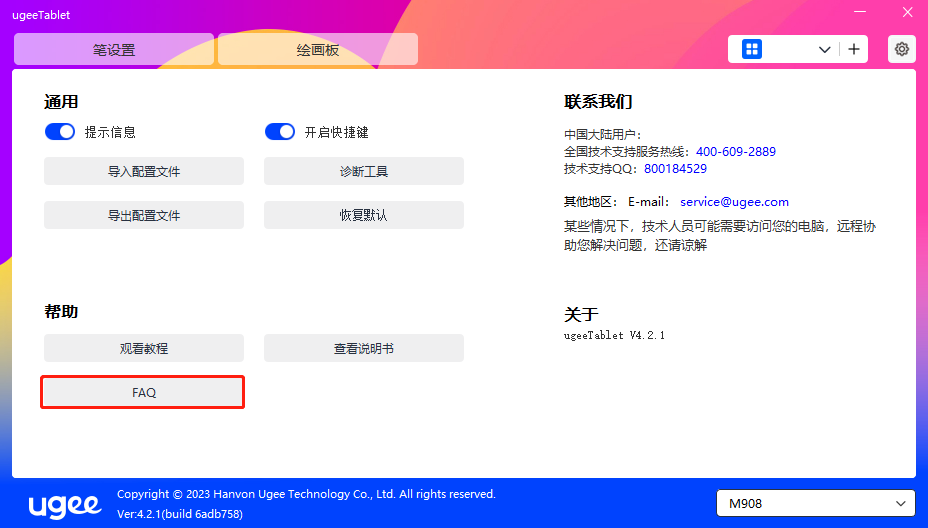This screenshot has height=528, width=928.
Task: Toggle the 开启快捷键 switch
Action: pos(279,131)
